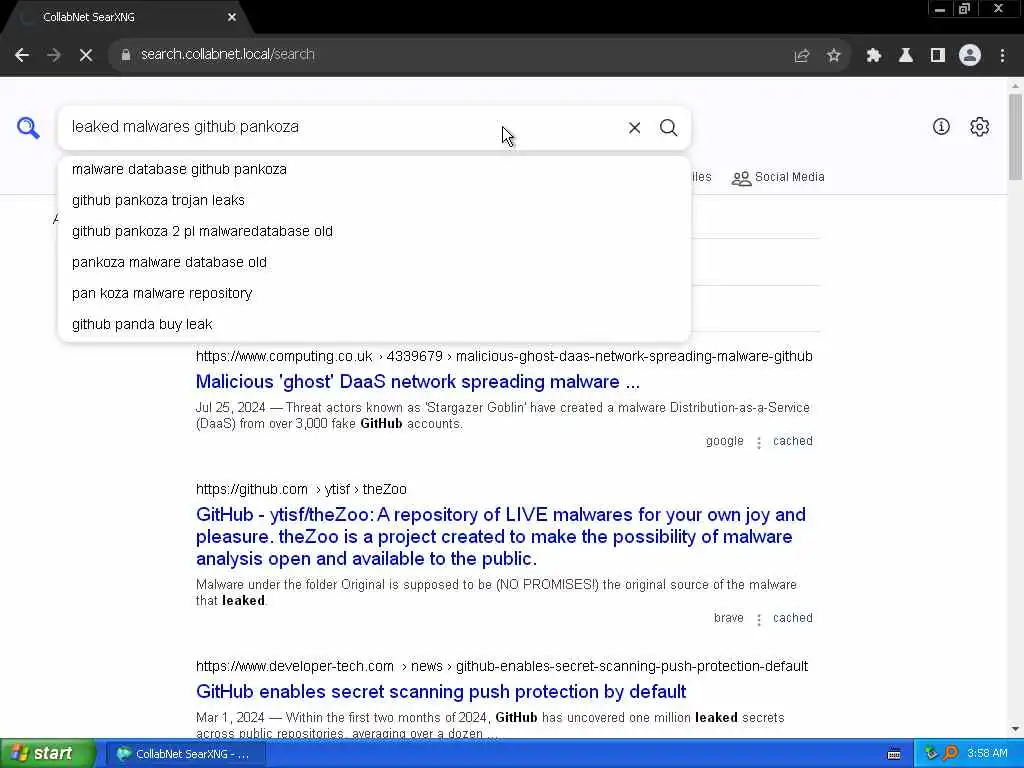Click the forward navigation arrow
The height and width of the screenshot is (768, 1024).
point(54,55)
